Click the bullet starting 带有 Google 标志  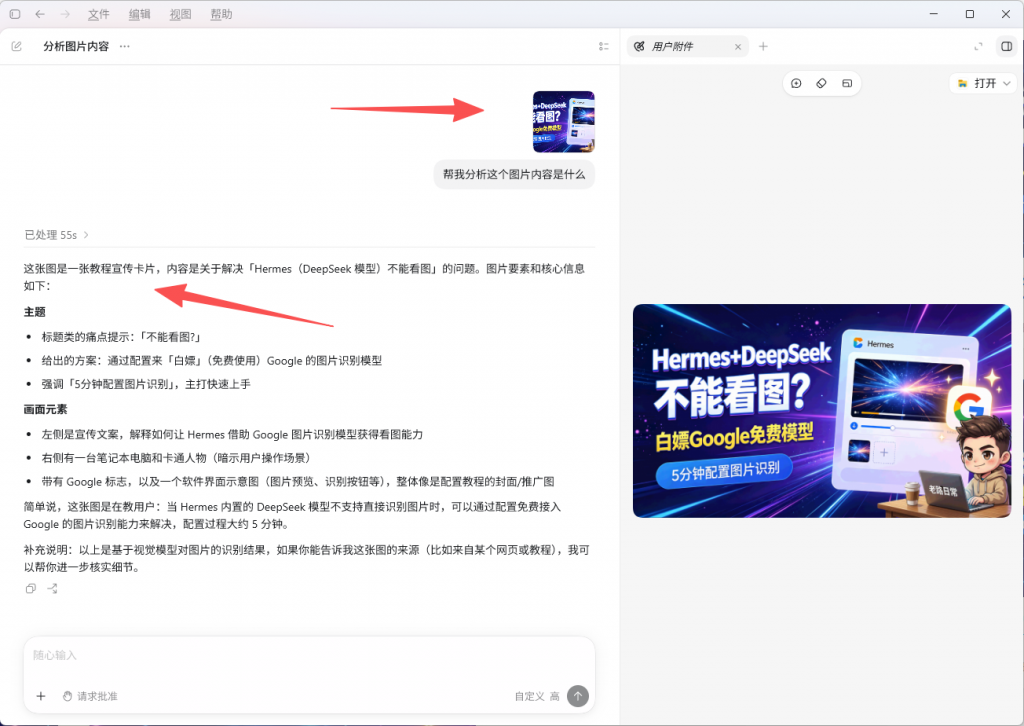coord(298,482)
